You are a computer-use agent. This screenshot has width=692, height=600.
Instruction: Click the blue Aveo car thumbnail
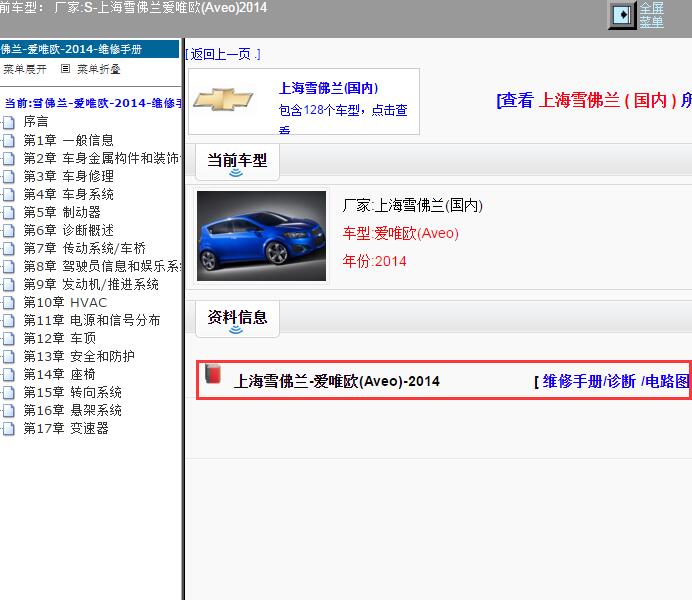click(x=261, y=236)
